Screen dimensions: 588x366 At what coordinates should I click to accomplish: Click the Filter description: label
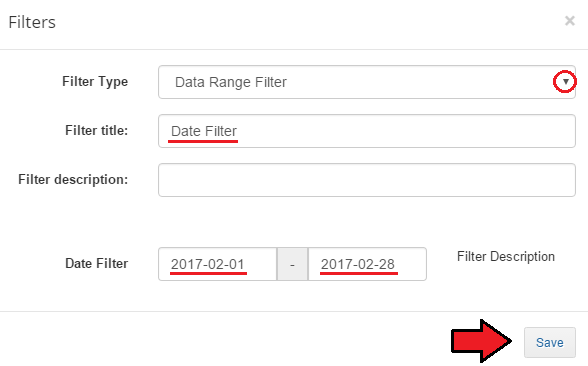tap(73, 179)
